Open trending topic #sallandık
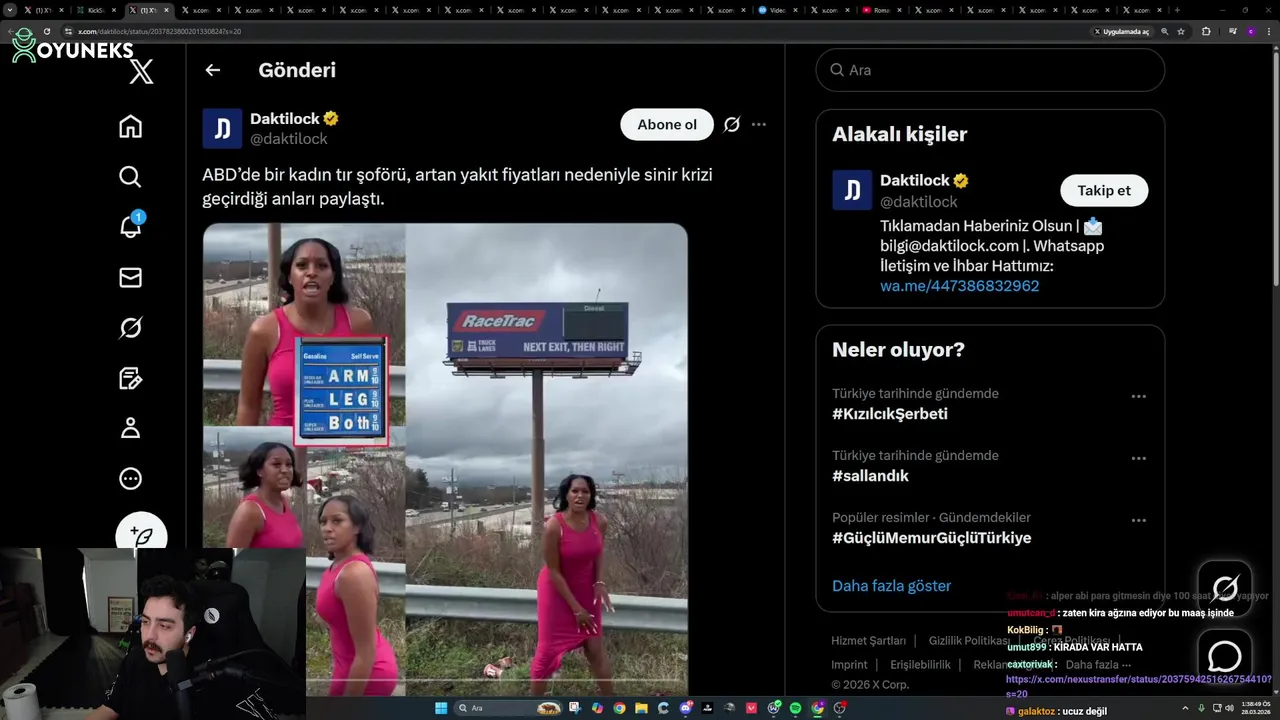 [870, 476]
